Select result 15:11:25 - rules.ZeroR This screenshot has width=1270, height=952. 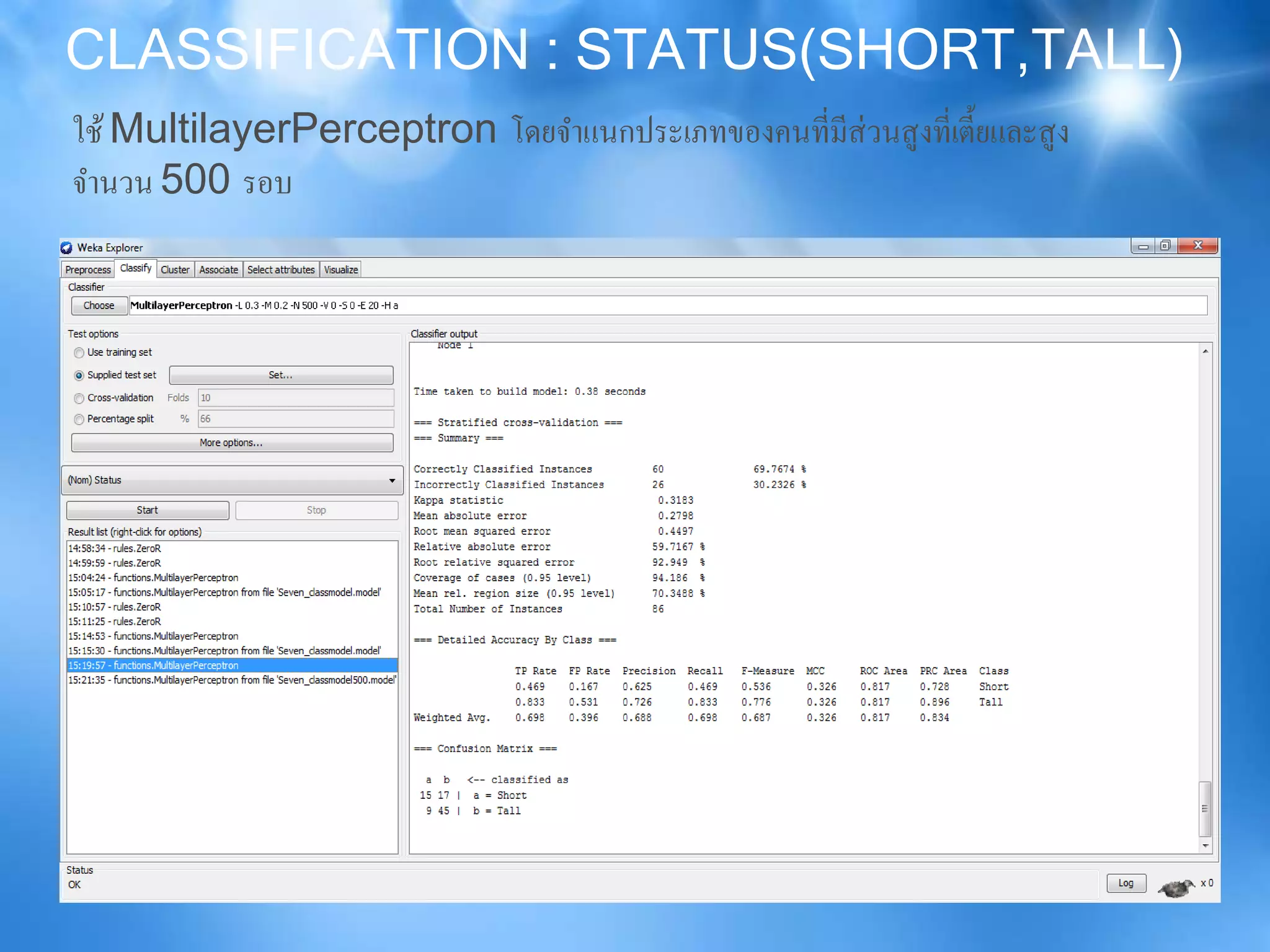click(232, 622)
